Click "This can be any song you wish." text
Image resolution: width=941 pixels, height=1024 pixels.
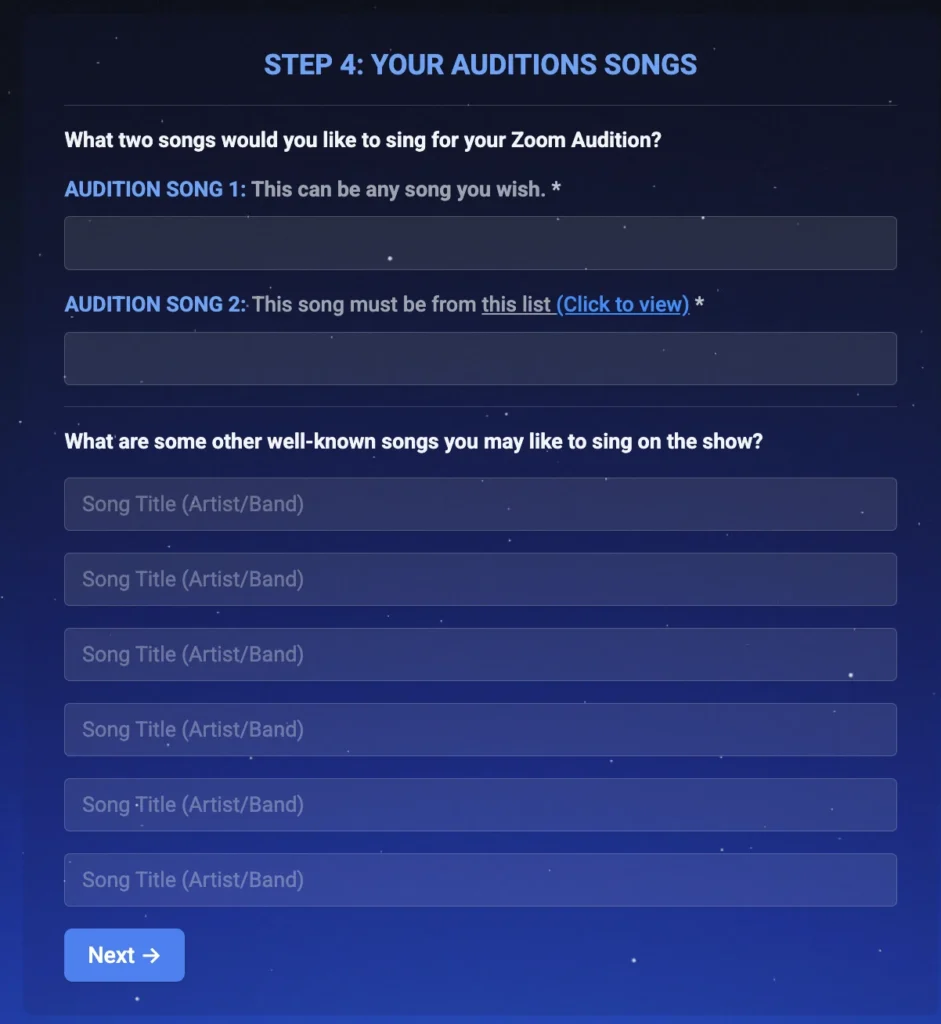(398, 189)
